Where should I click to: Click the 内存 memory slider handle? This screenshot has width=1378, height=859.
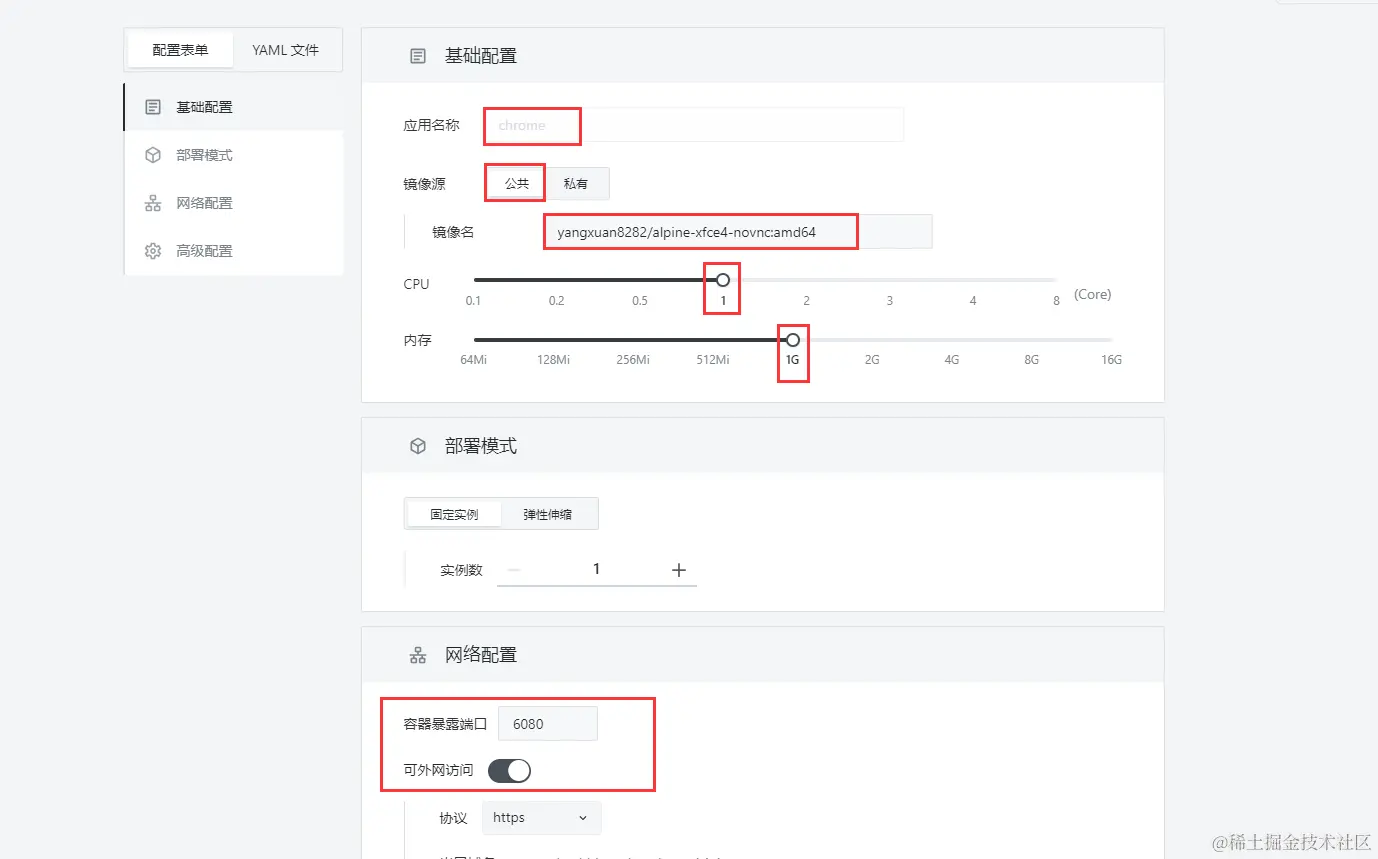793,340
